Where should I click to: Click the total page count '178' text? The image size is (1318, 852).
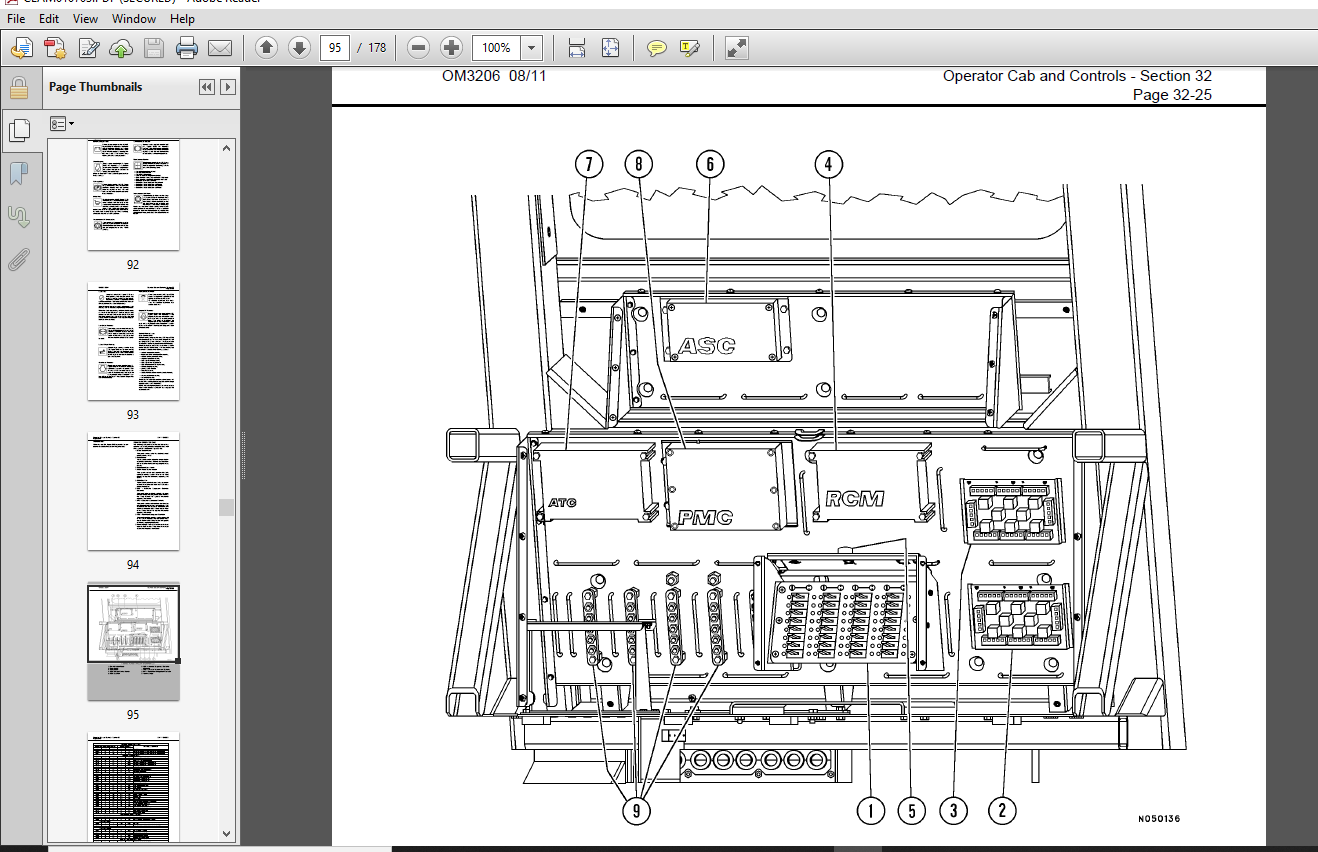click(x=377, y=47)
